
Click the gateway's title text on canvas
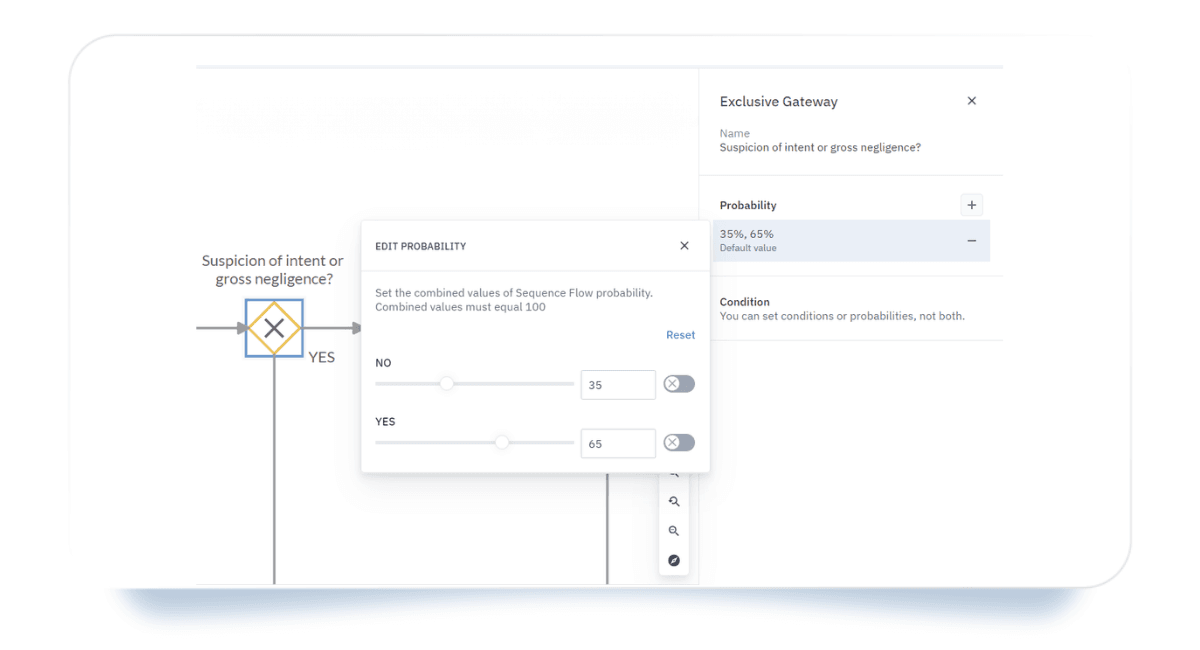point(273,270)
